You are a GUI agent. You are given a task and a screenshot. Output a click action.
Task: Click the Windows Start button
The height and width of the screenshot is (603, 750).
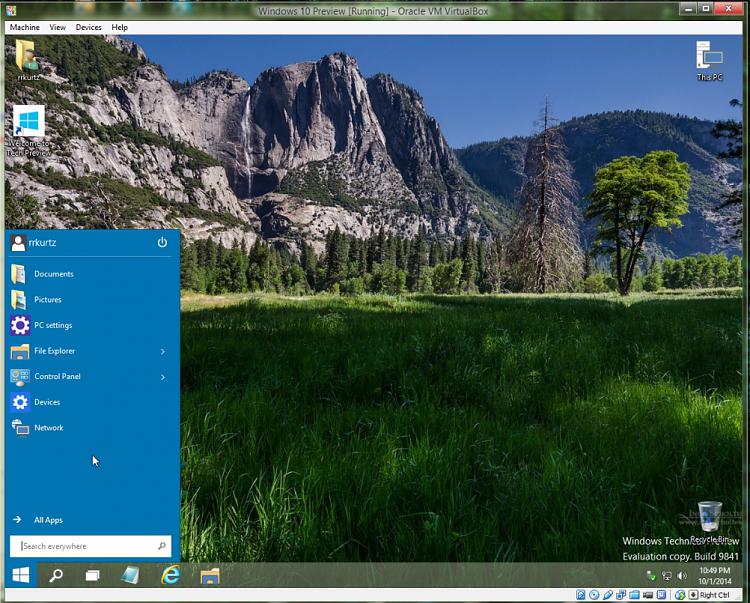pyautogui.click(x=21, y=575)
